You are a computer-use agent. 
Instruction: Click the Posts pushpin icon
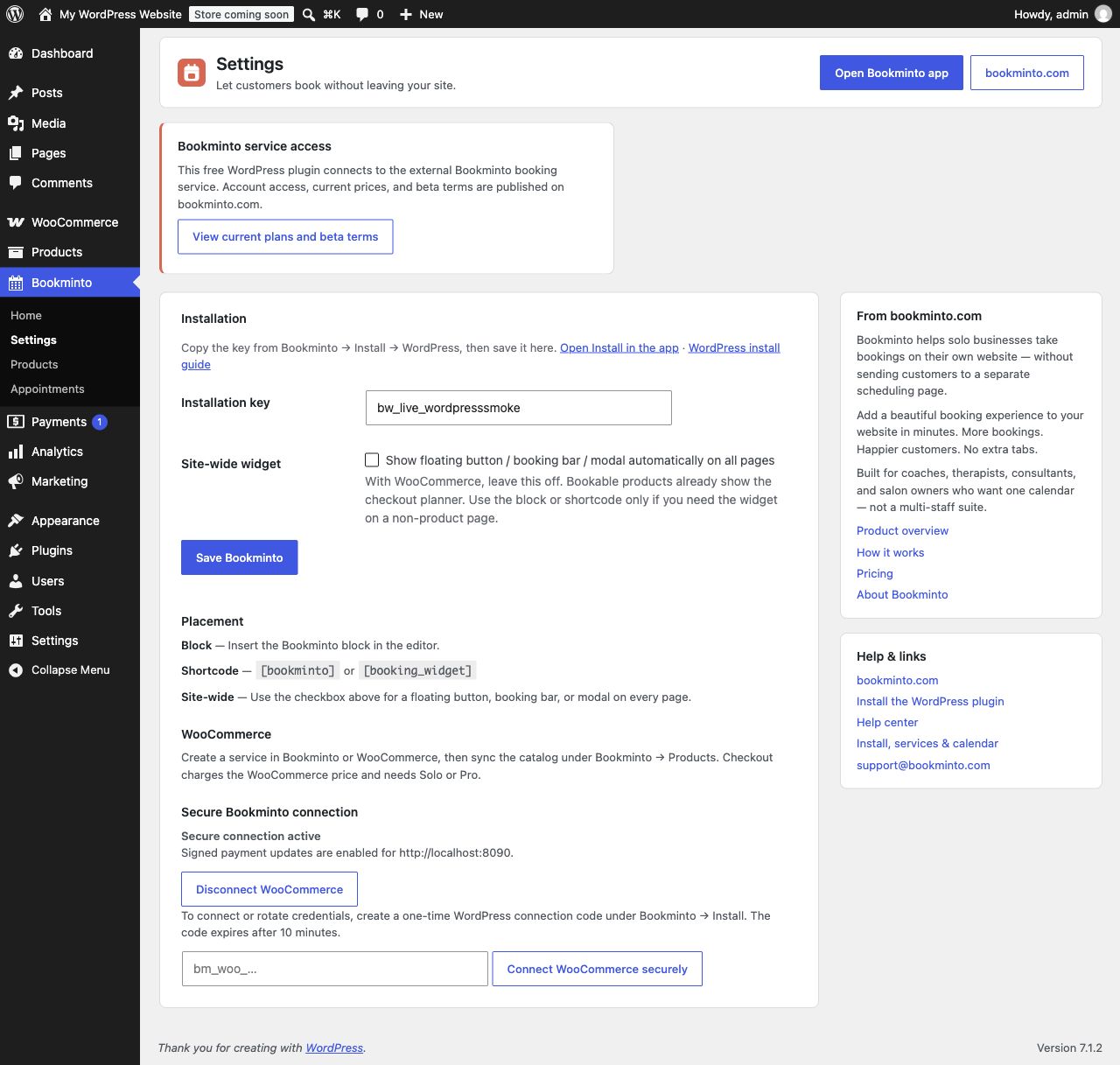(x=16, y=93)
